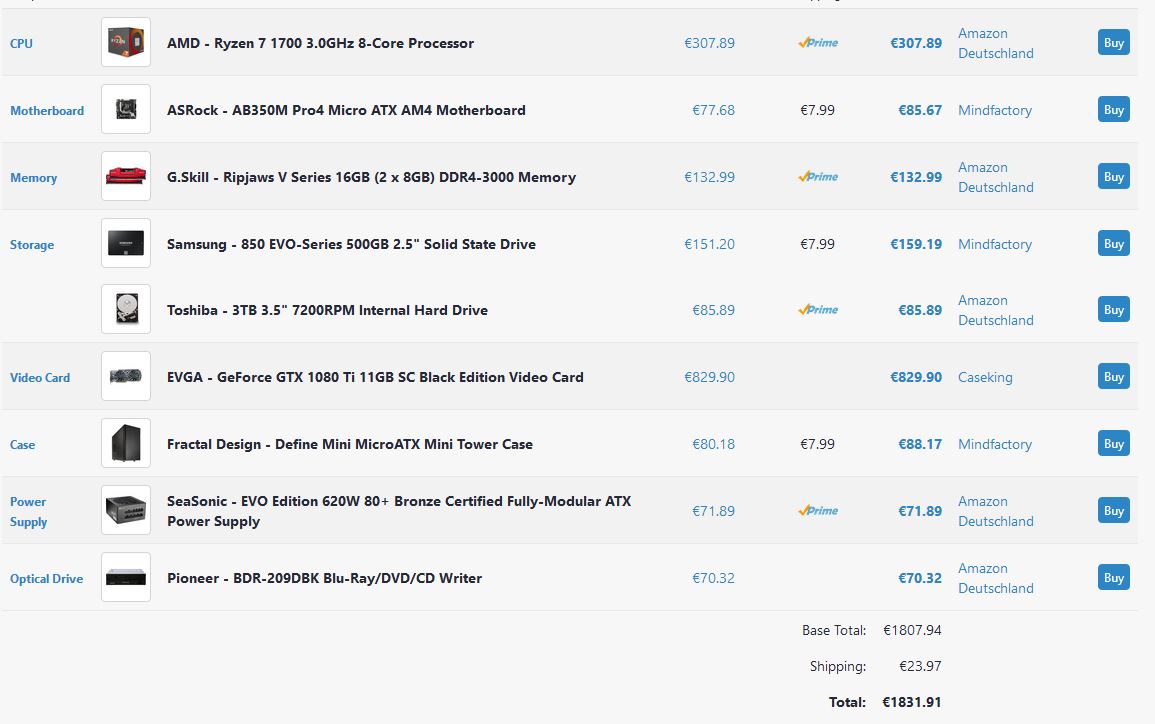1155x724 pixels.
Task: Open the Video Card category link
Action: click(x=40, y=378)
